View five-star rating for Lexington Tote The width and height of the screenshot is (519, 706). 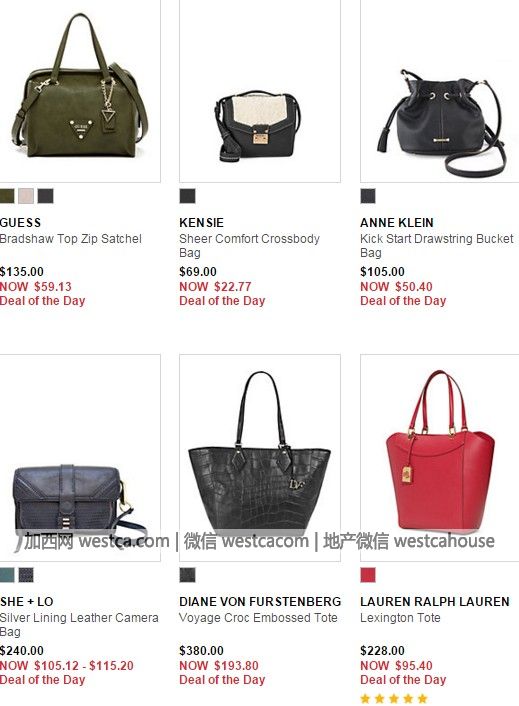[x=393, y=699]
